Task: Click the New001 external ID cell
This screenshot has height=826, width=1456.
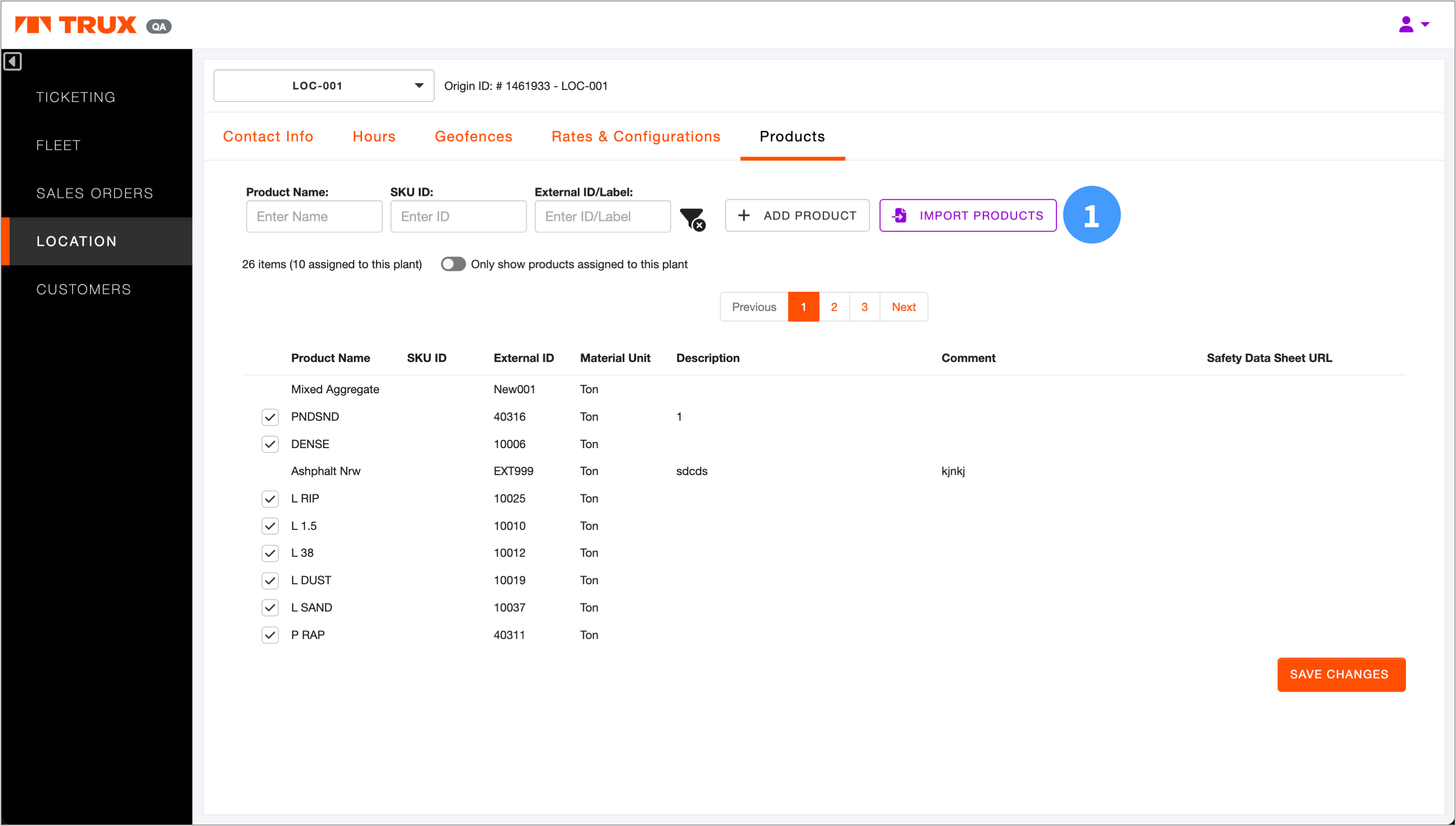Action: click(x=514, y=389)
